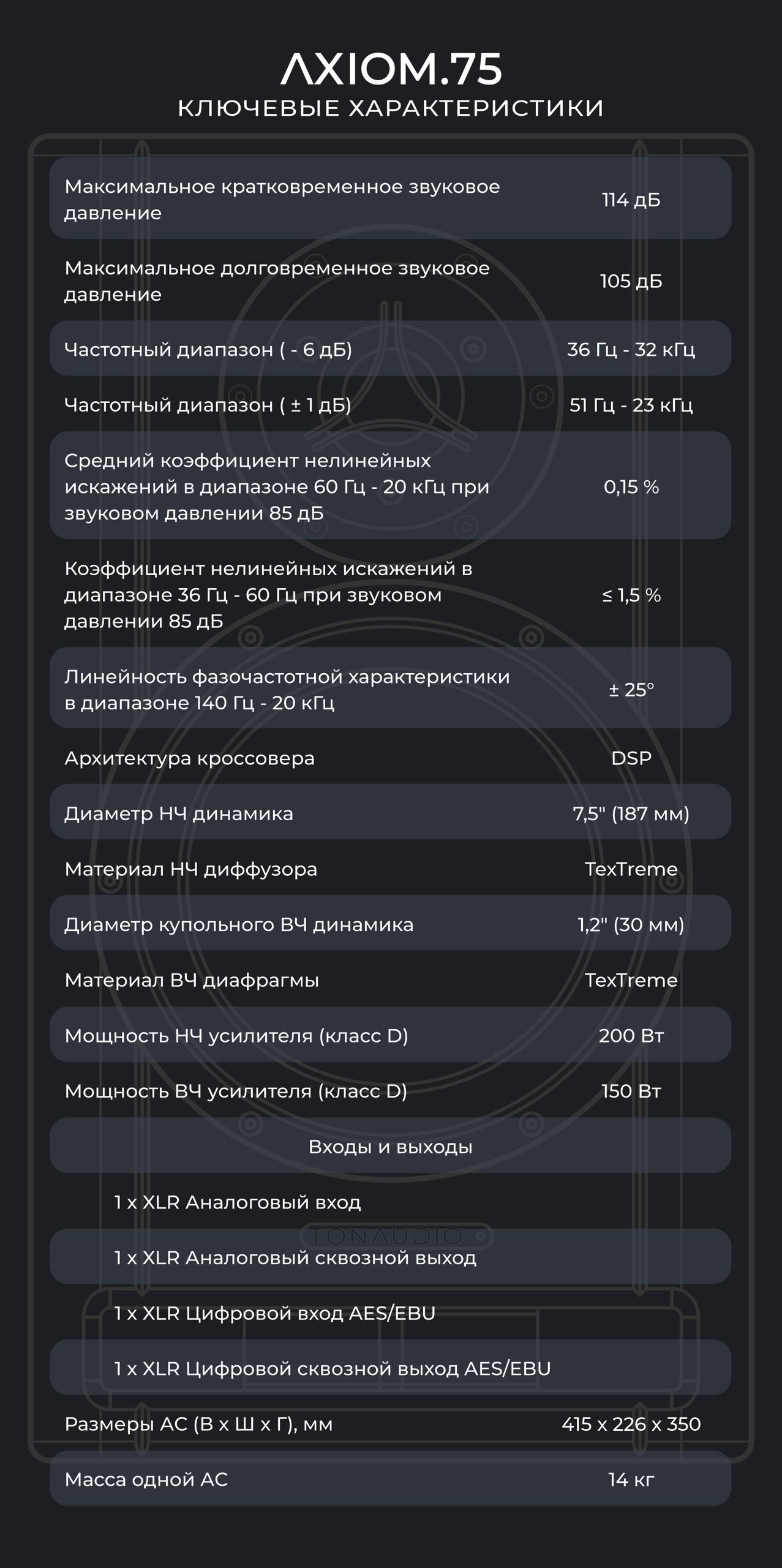Select '1 x XLR Аналоговый вход' entry

[x=238, y=1202]
